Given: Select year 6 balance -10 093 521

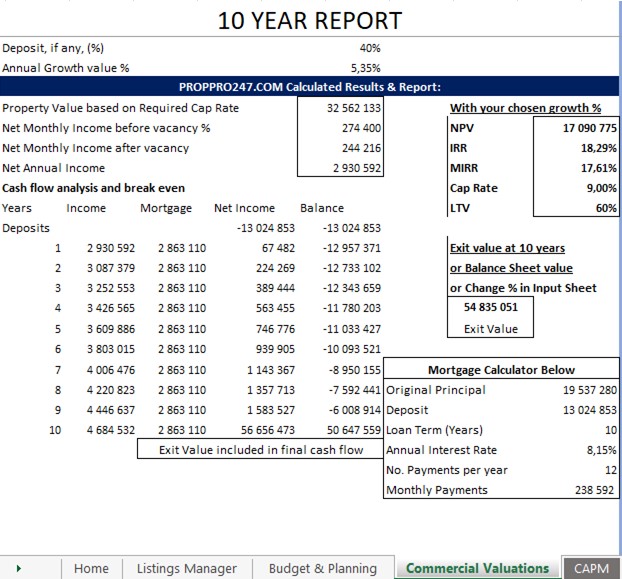Looking at the screenshot, I should [x=352, y=349].
